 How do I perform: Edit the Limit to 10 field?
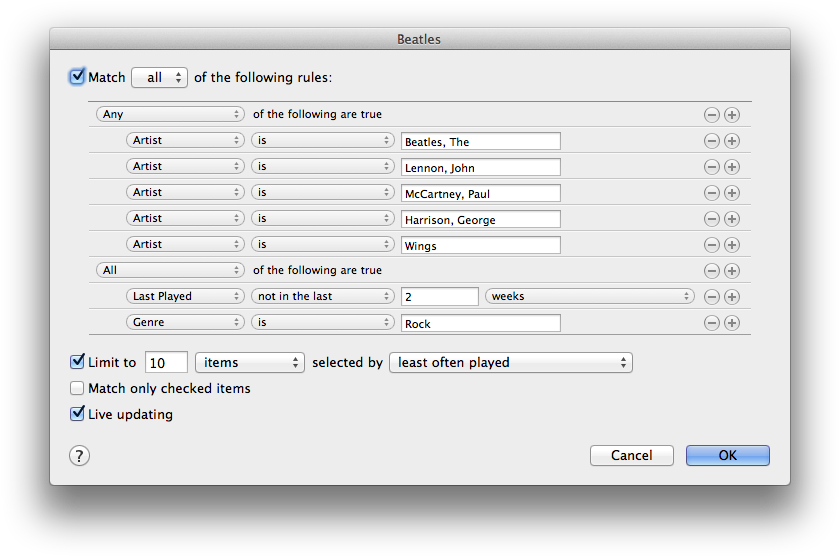166,362
